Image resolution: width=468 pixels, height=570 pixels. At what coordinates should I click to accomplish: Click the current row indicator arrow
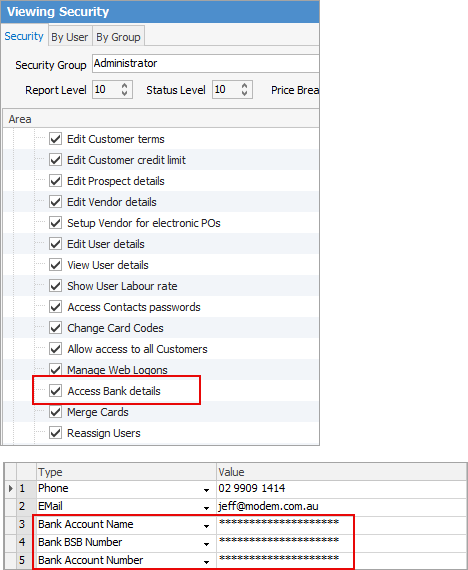point(11,489)
